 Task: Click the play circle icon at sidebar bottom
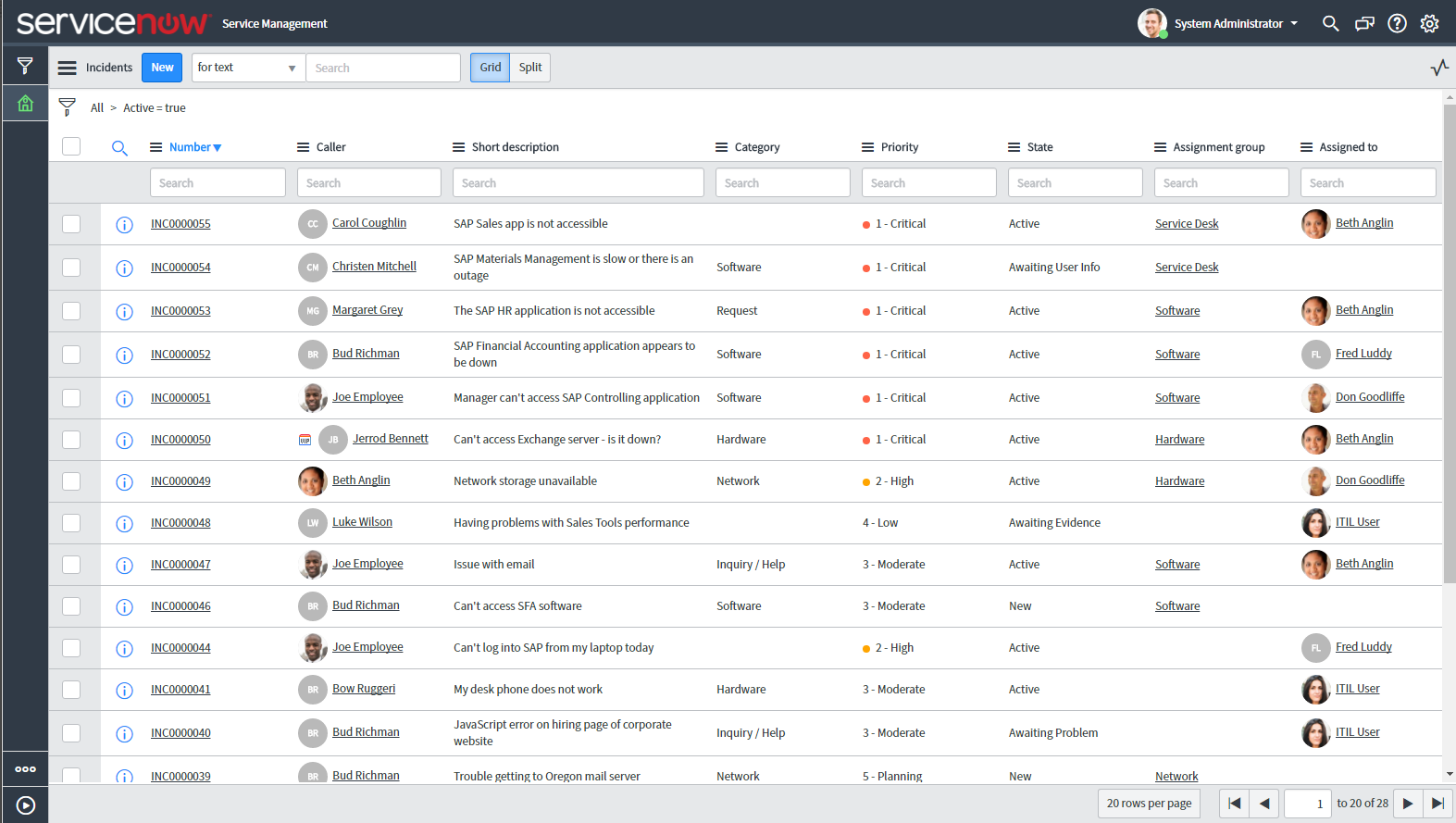pyautogui.click(x=25, y=805)
